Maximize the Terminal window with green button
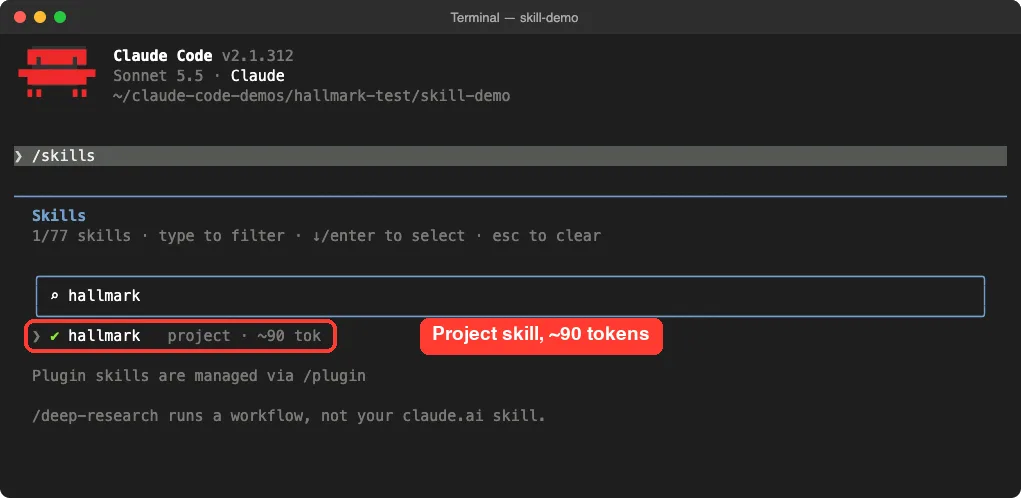1021x498 pixels. [60, 18]
